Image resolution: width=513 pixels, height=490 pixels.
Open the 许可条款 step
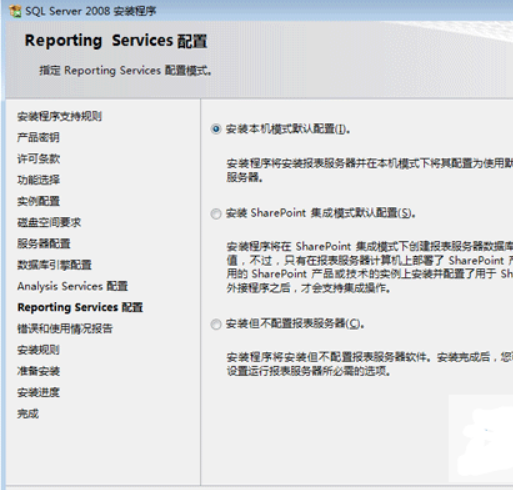coord(38,159)
